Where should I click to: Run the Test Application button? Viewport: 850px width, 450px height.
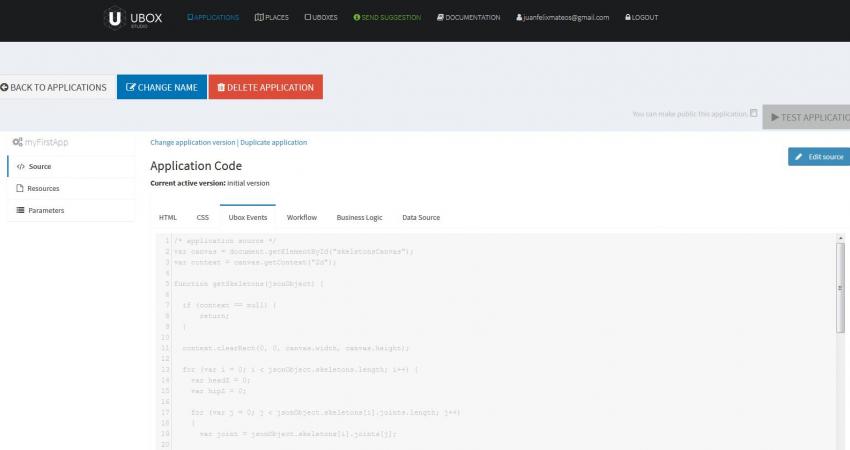pyautogui.click(x=806, y=117)
